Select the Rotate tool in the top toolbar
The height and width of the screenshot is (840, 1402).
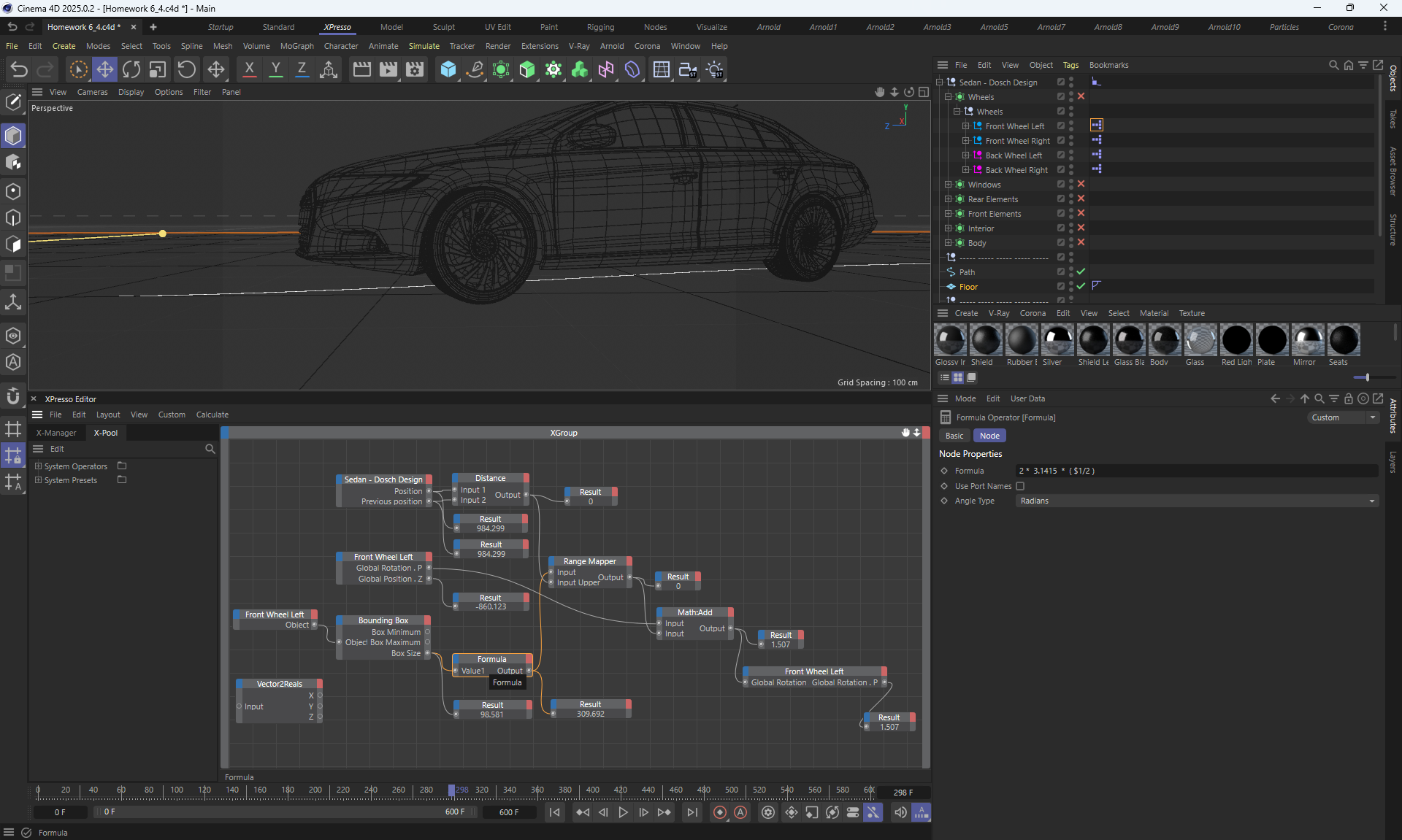pyautogui.click(x=131, y=69)
